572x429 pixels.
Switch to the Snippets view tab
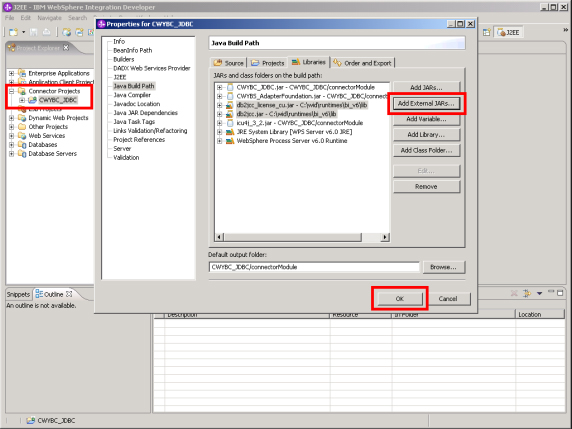(x=18, y=294)
